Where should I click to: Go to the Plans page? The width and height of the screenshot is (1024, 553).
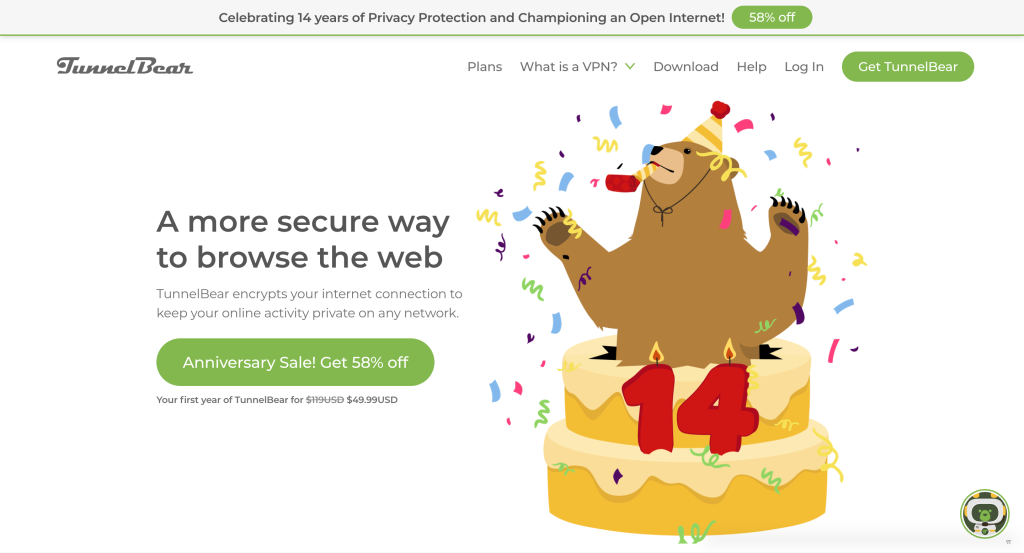(x=484, y=67)
